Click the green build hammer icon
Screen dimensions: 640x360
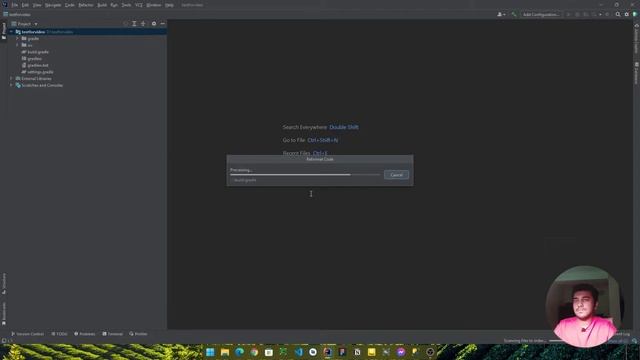point(514,14)
